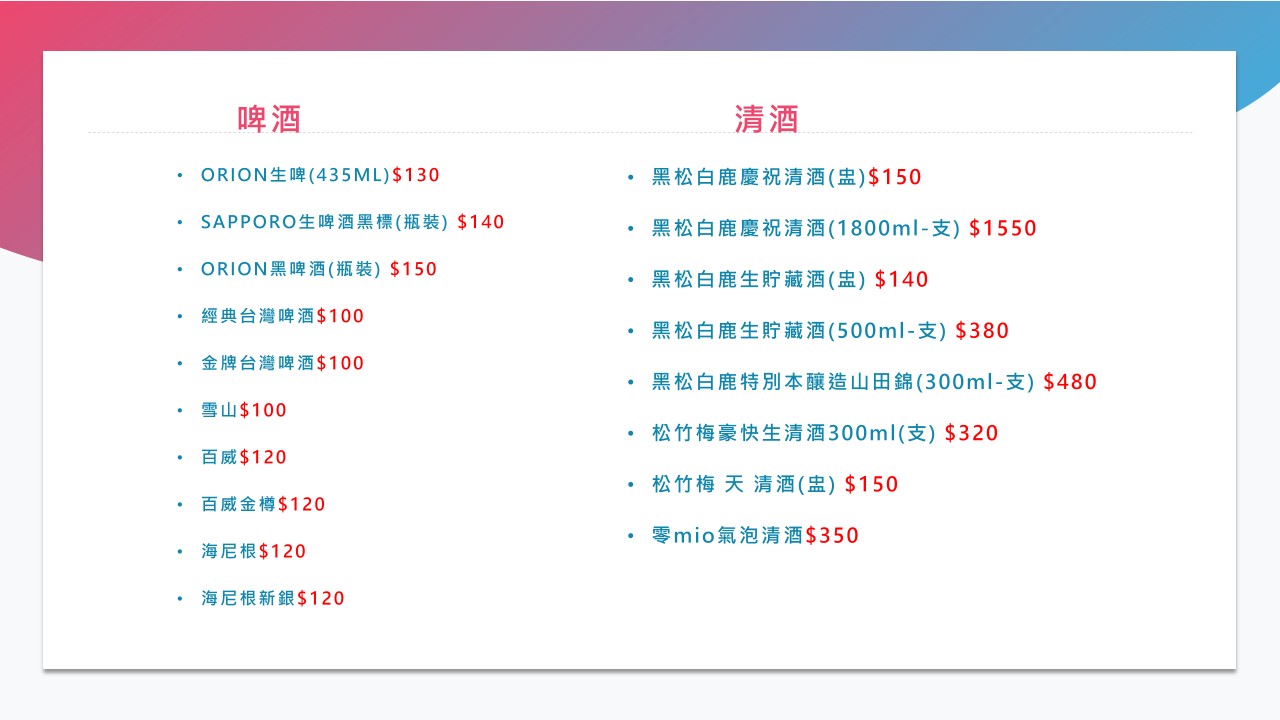Select the 啤酒 heading
This screenshot has height=720, width=1280.
pos(269,119)
